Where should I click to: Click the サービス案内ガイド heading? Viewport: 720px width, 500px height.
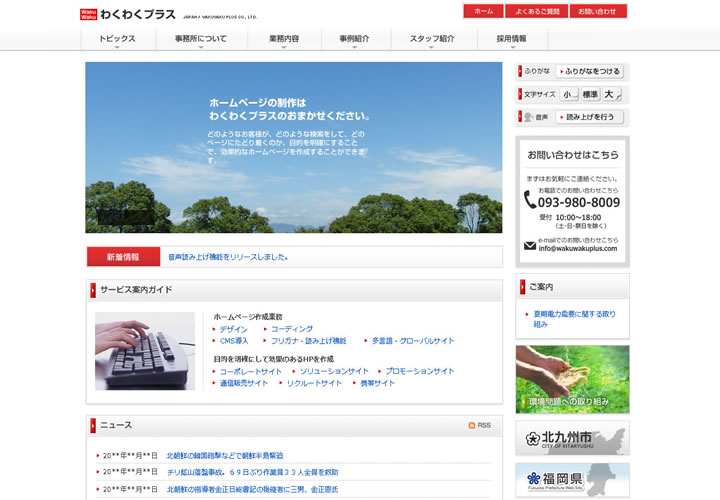(136, 290)
